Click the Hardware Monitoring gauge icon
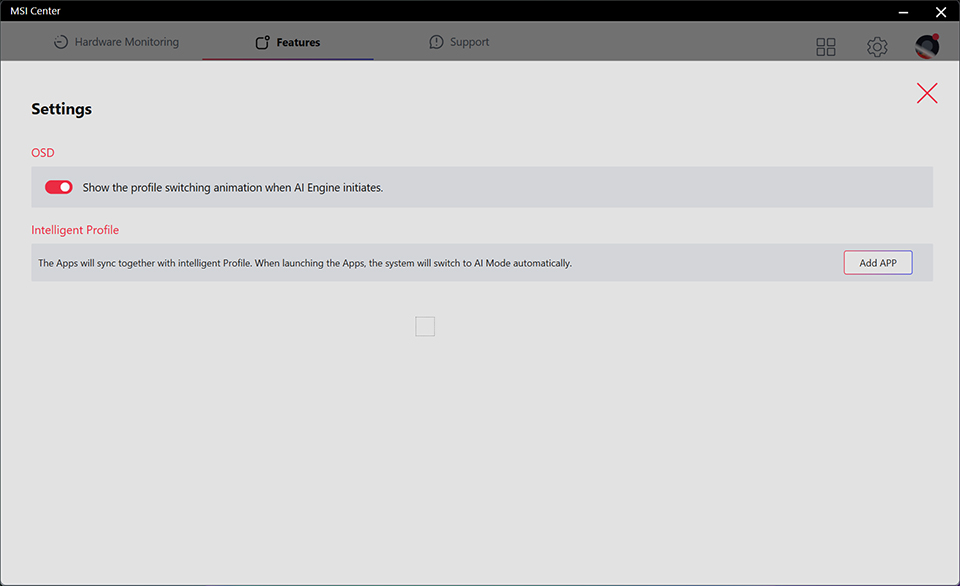Viewport: 960px width, 586px height. [61, 42]
